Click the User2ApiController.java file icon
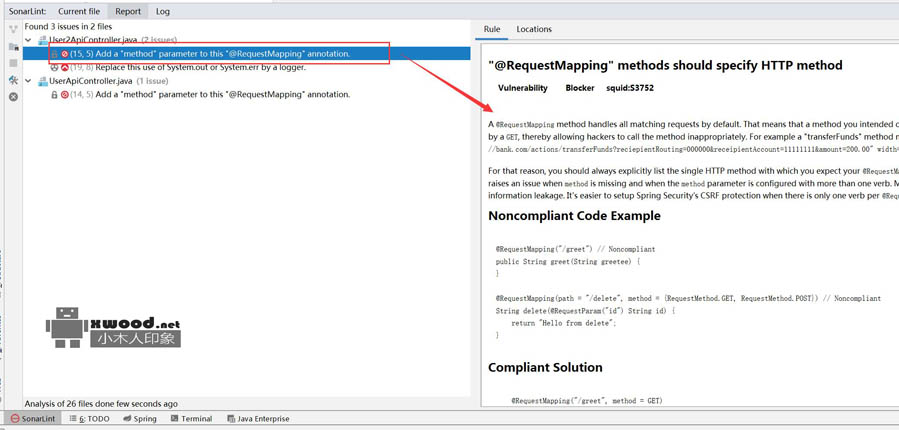This screenshot has width=899, height=430. (x=43, y=41)
